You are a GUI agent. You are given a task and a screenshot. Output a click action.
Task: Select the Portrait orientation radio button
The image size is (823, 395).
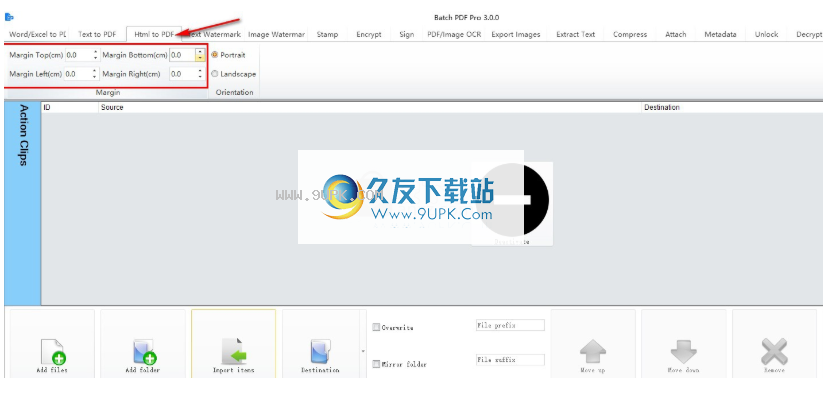(x=215, y=55)
